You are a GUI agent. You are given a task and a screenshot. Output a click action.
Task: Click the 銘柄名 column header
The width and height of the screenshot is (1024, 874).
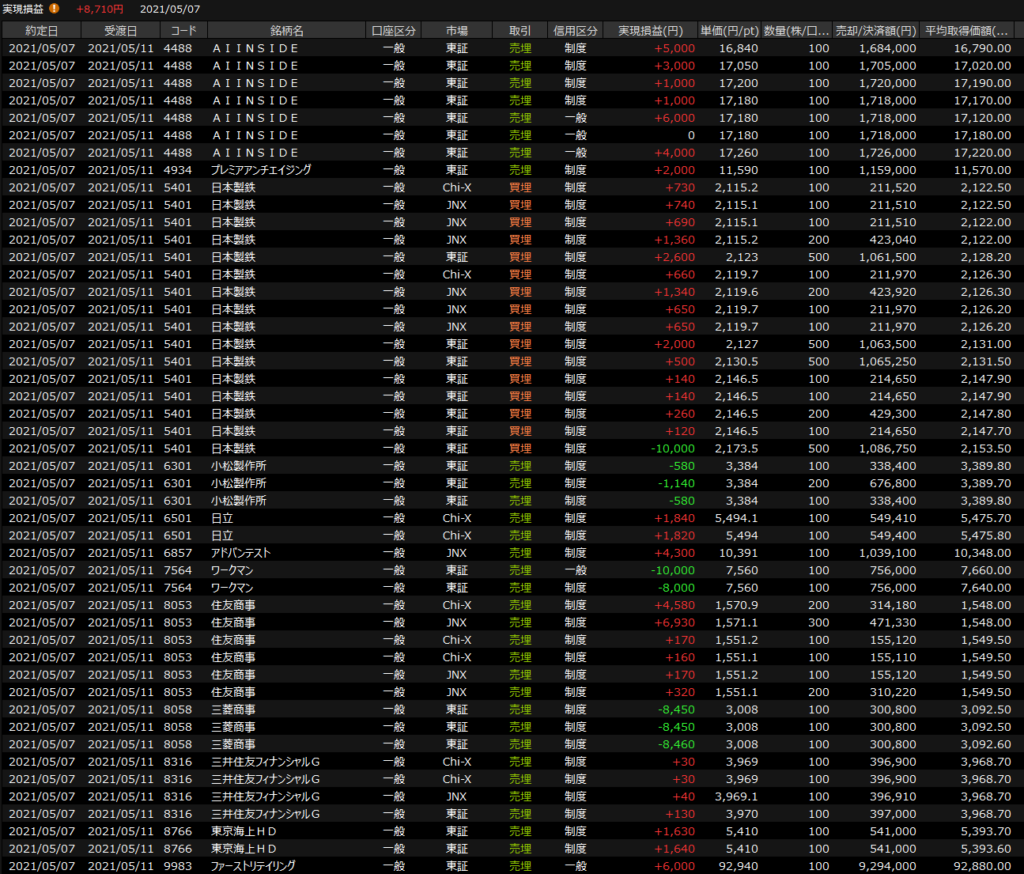[286, 31]
